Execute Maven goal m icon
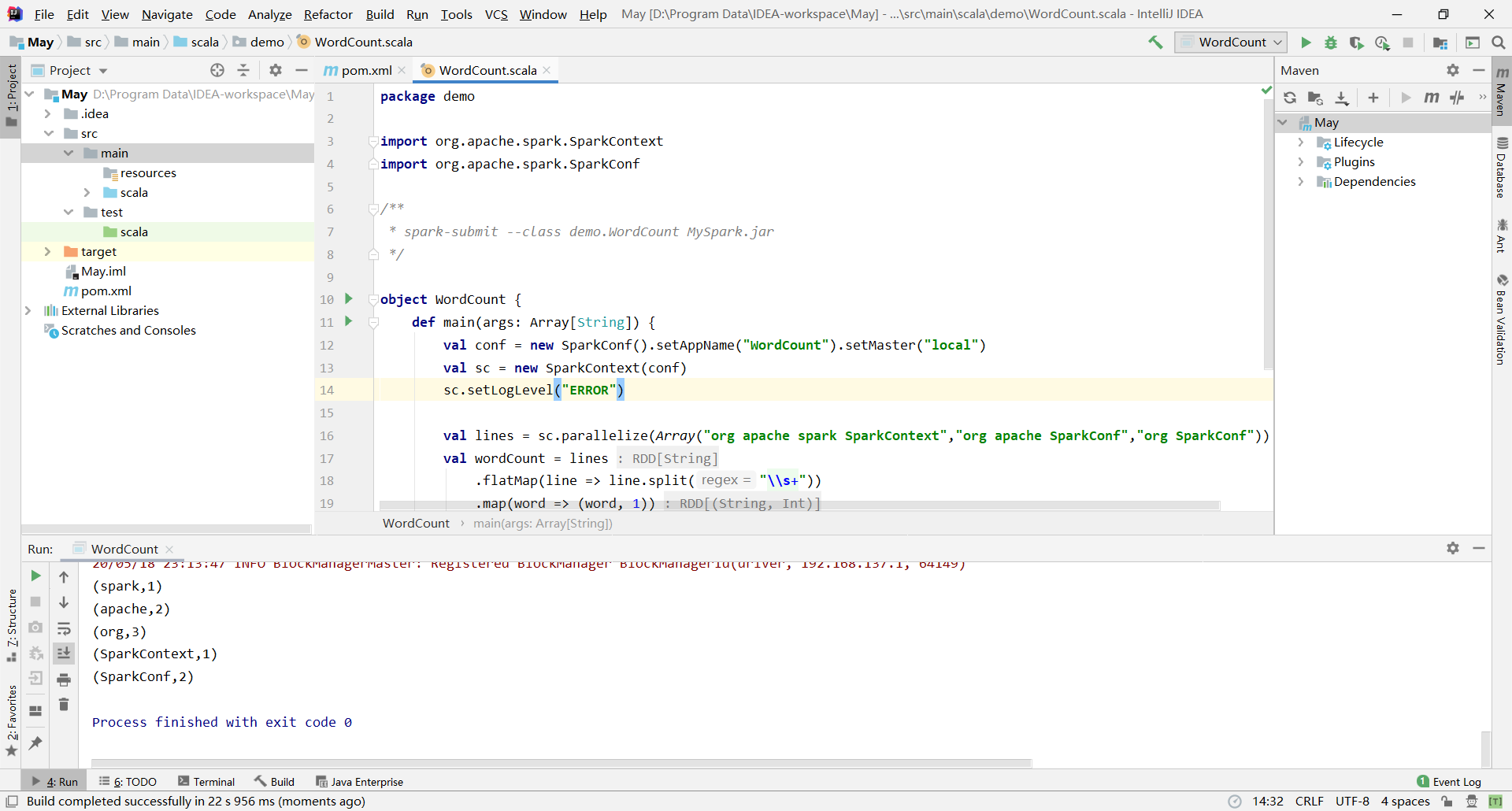 pyautogui.click(x=1432, y=98)
